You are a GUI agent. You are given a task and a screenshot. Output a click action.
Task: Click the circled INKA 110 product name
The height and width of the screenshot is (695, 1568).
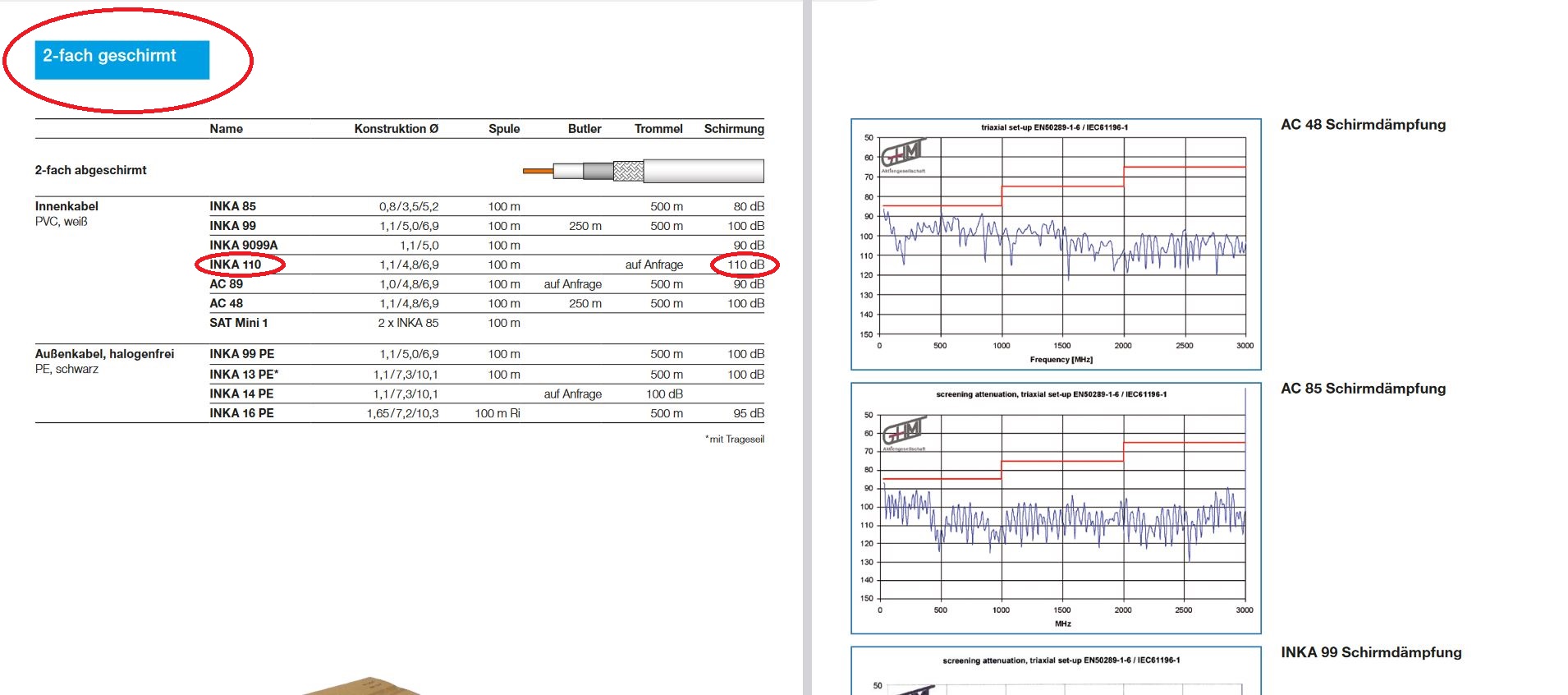click(236, 265)
